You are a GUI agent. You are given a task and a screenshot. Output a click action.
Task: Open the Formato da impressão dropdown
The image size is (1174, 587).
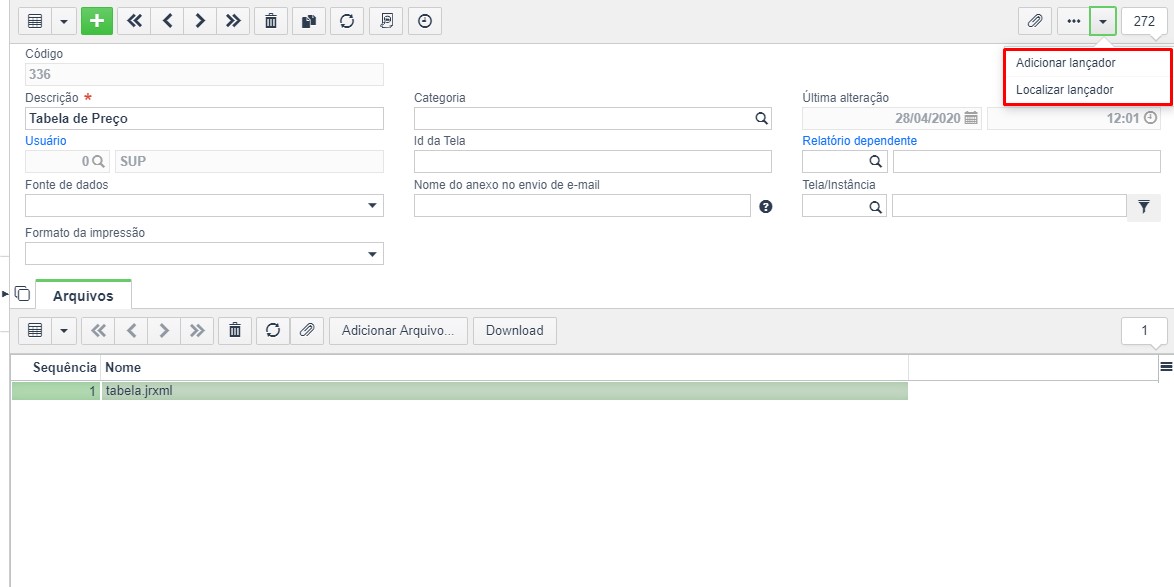click(373, 254)
